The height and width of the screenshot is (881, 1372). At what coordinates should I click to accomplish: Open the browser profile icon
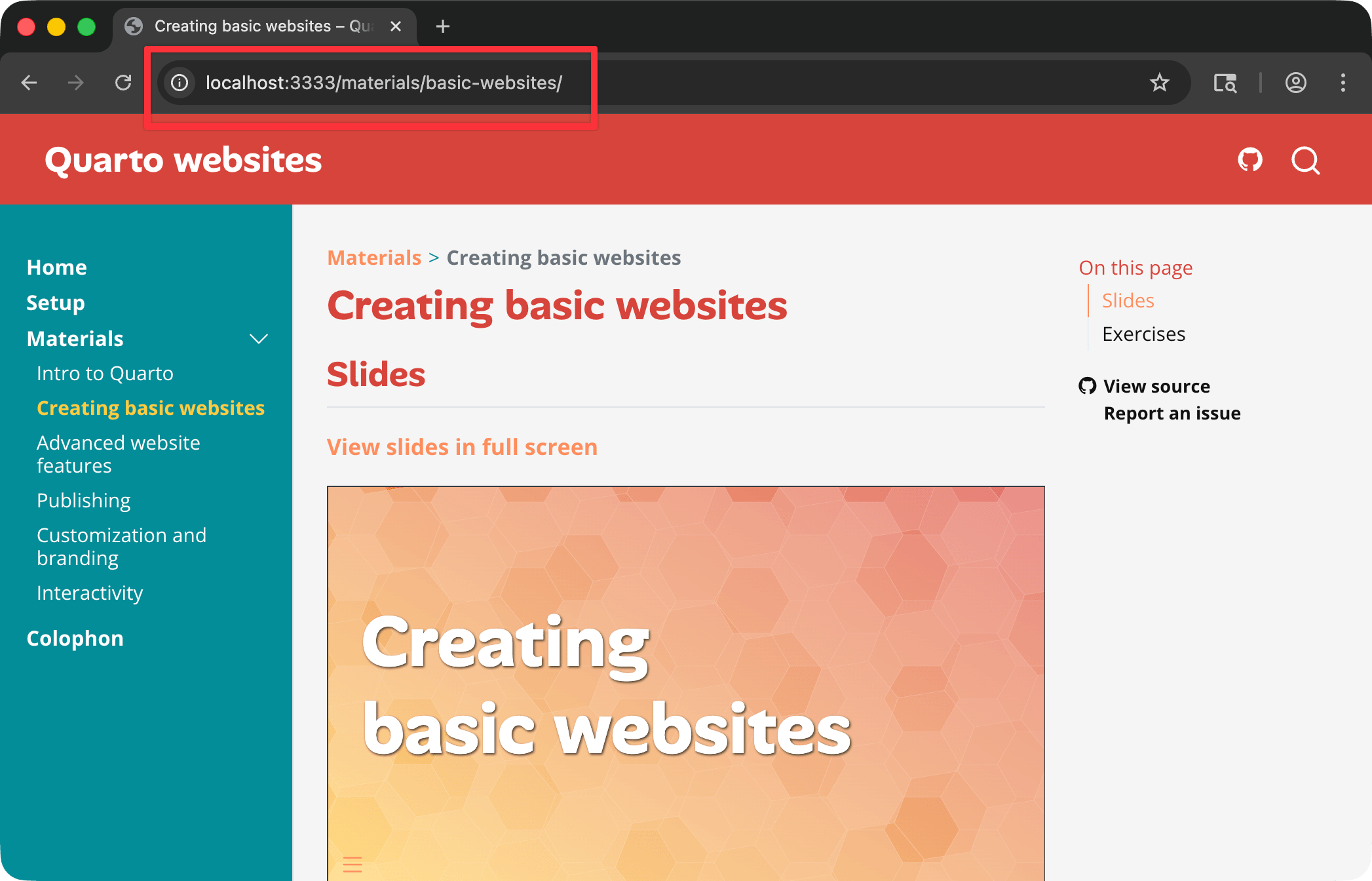pyautogui.click(x=1295, y=83)
